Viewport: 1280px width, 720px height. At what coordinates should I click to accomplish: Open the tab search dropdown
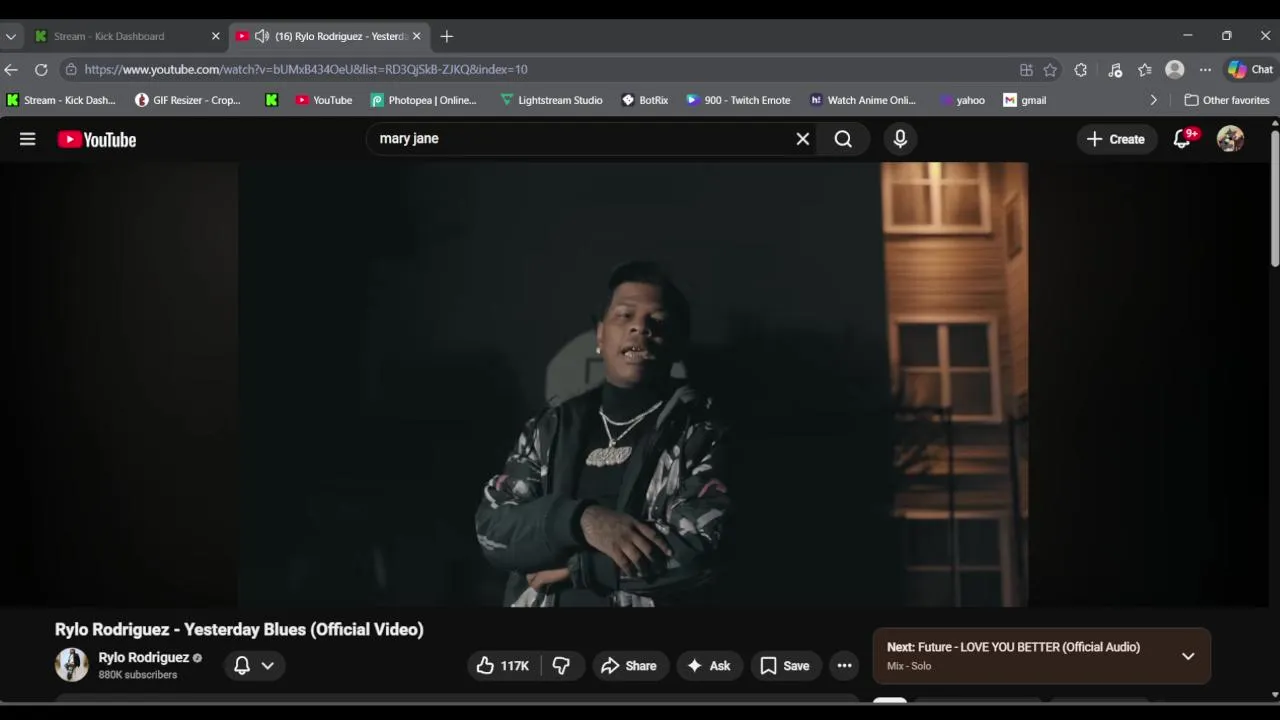(x=11, y=36)
